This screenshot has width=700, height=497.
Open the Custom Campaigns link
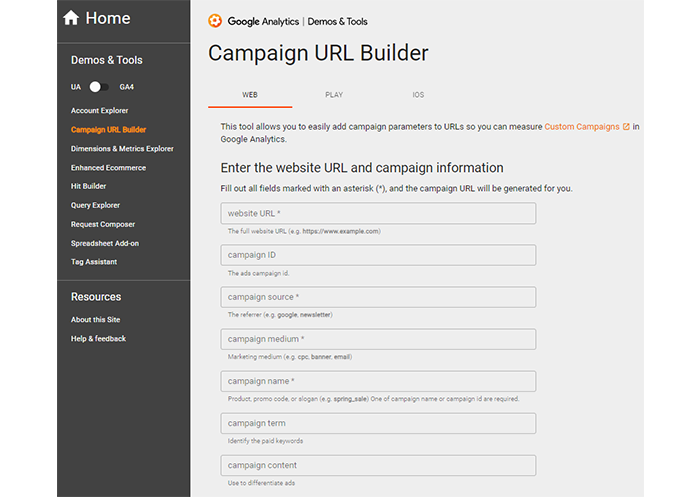coord(582,127)
